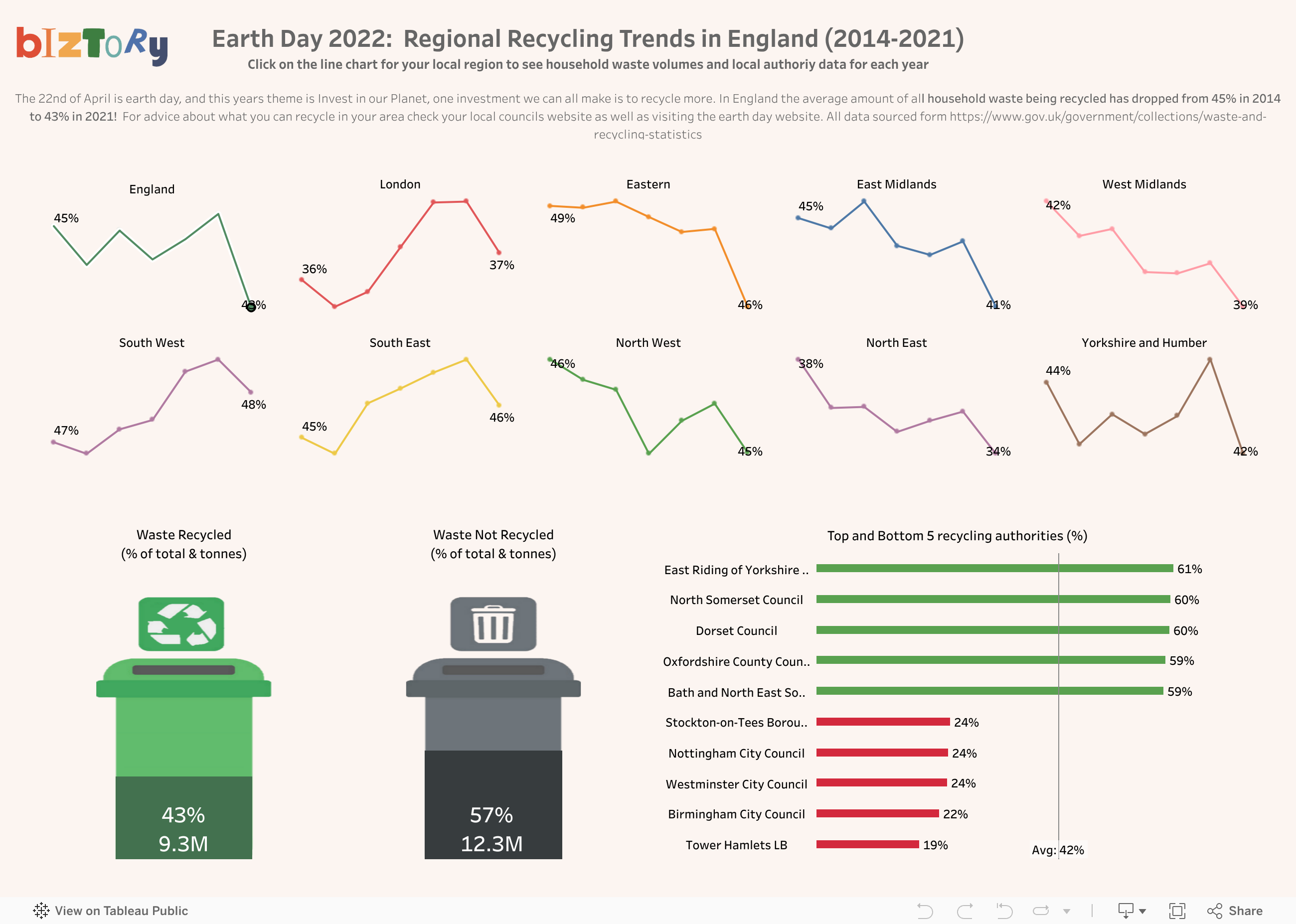The width and height of the screenshot is (1296, 924).
Task: Expand the dropdown arrow beside the Download icon
Action: [x=1142, y=912]
